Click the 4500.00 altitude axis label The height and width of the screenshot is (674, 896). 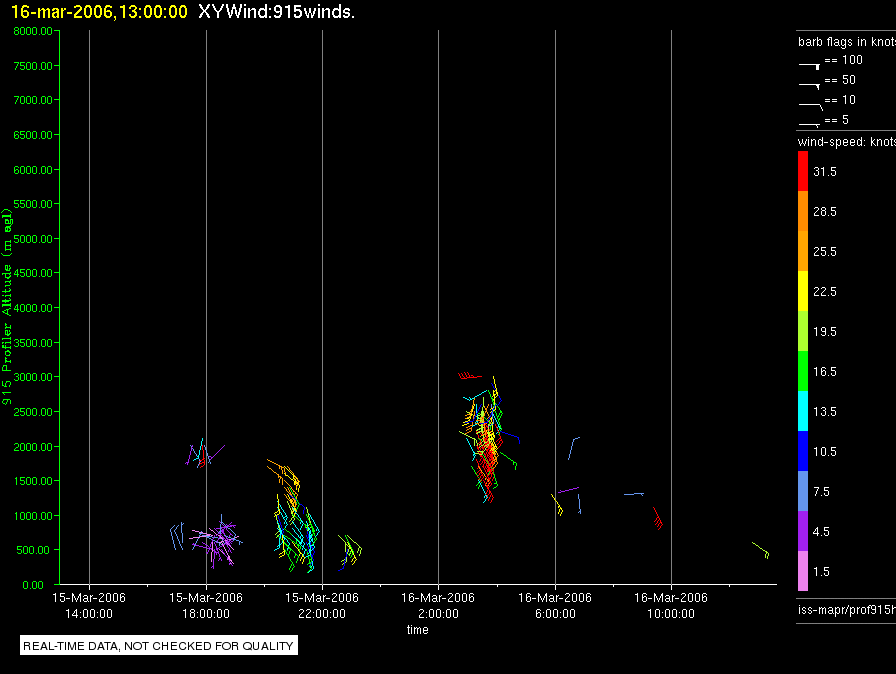(33, 273)
